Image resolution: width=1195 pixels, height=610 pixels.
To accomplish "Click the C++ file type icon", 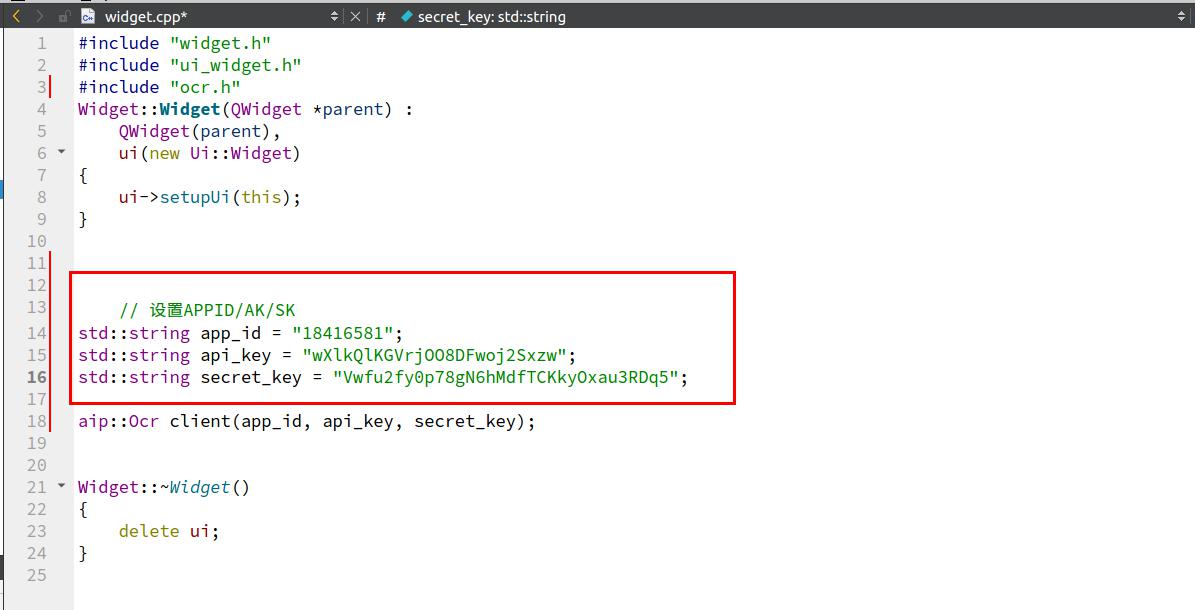I will pyautogui.click(x=88, y=16).
